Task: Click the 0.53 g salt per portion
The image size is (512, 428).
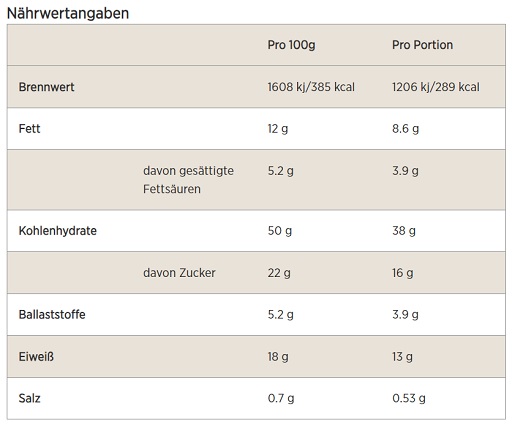Action: coord(409,399)
